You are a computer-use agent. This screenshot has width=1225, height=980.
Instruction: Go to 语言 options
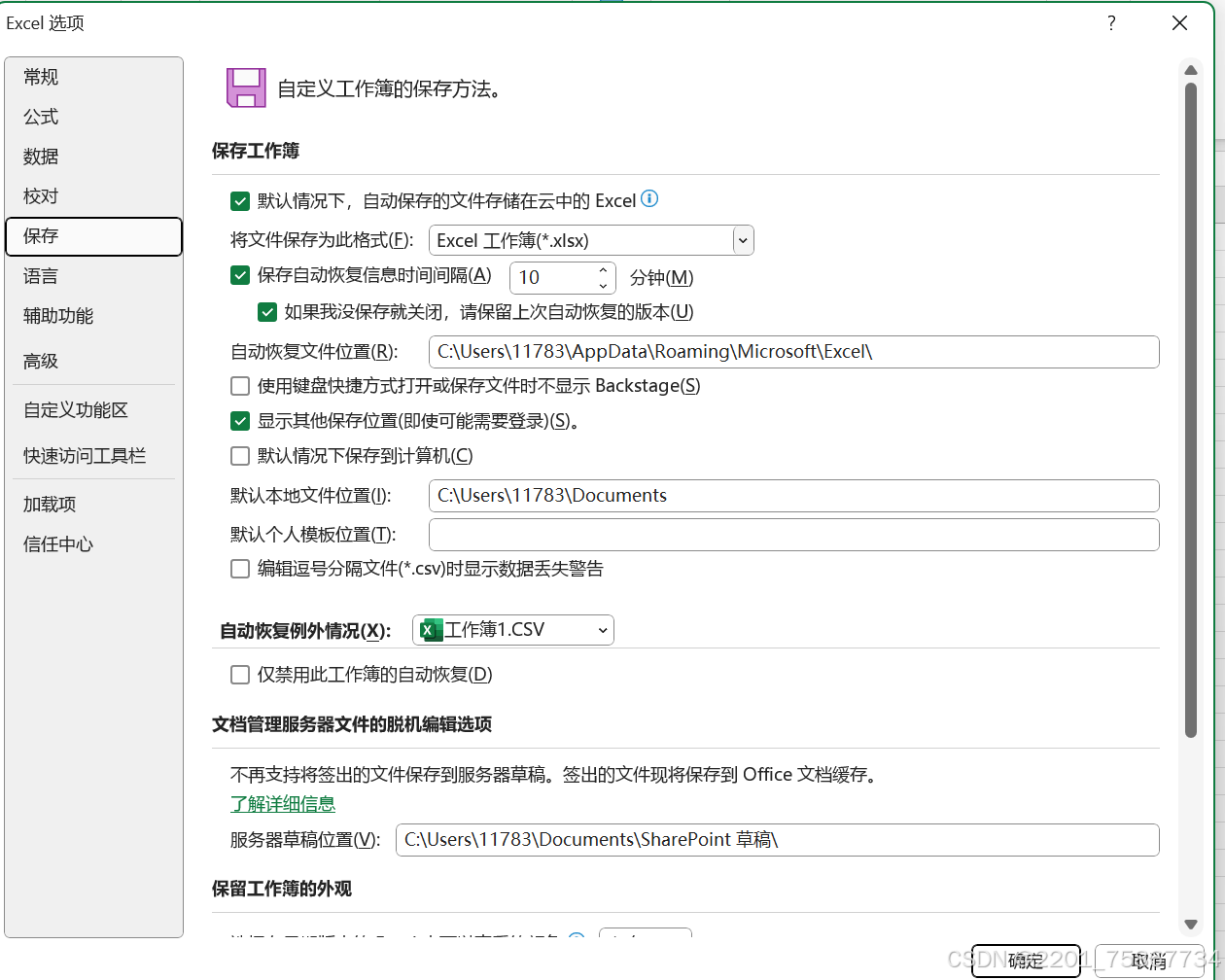(93, 276)
